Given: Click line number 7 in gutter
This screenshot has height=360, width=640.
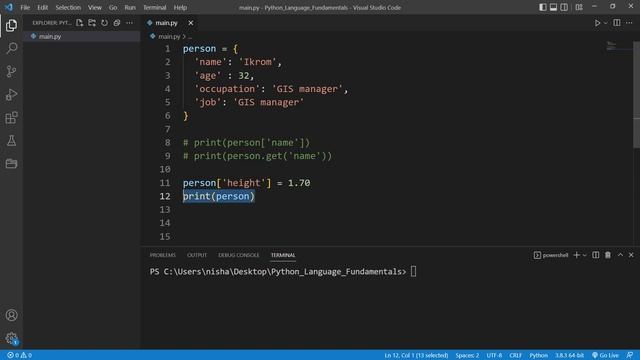Looking at the screenshot, I should [167, 129].
